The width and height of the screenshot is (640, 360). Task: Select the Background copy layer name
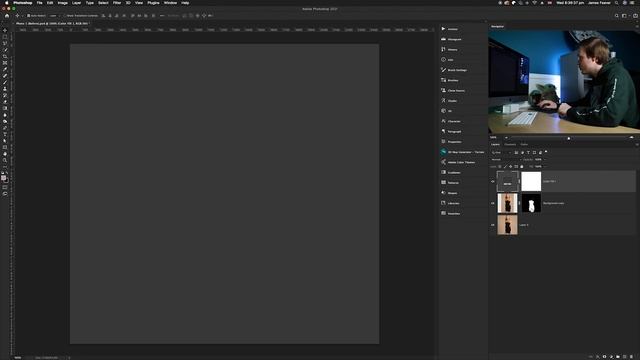tap(553, 203)
